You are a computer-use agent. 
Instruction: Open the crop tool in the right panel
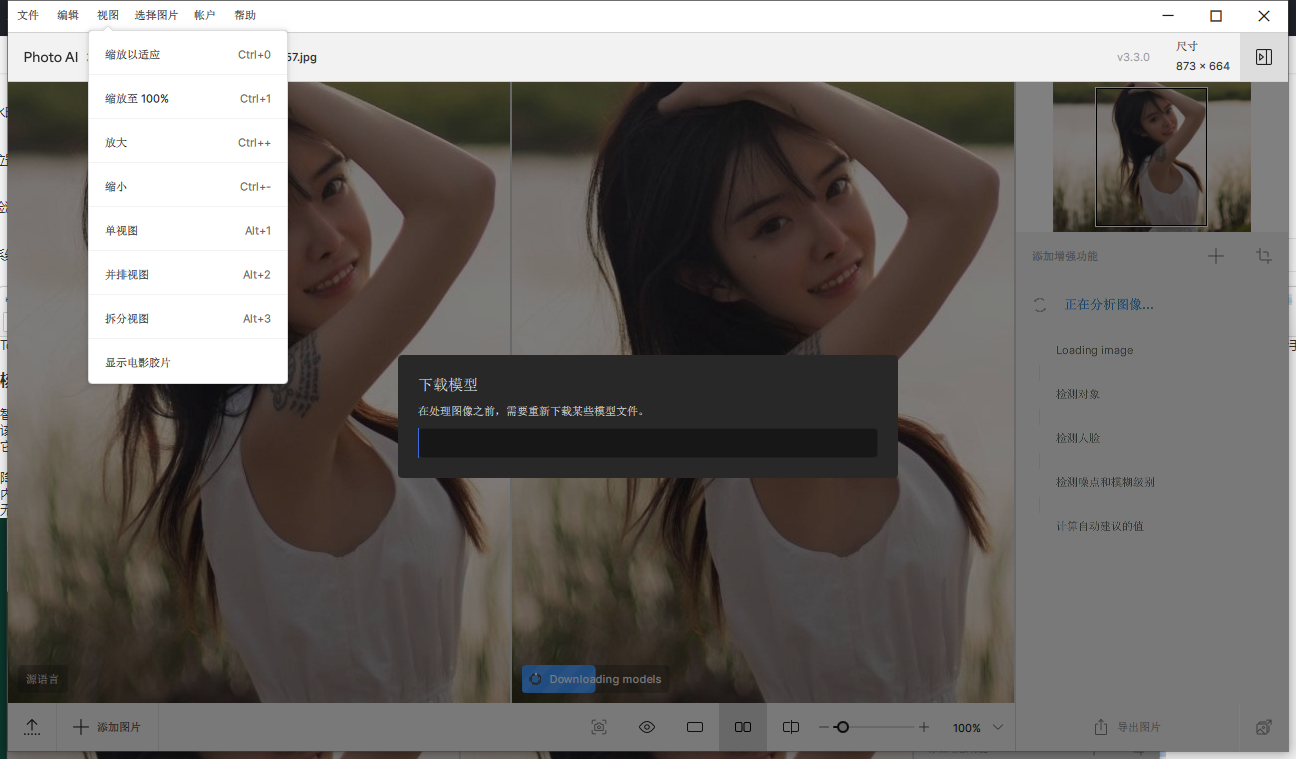1264,256
